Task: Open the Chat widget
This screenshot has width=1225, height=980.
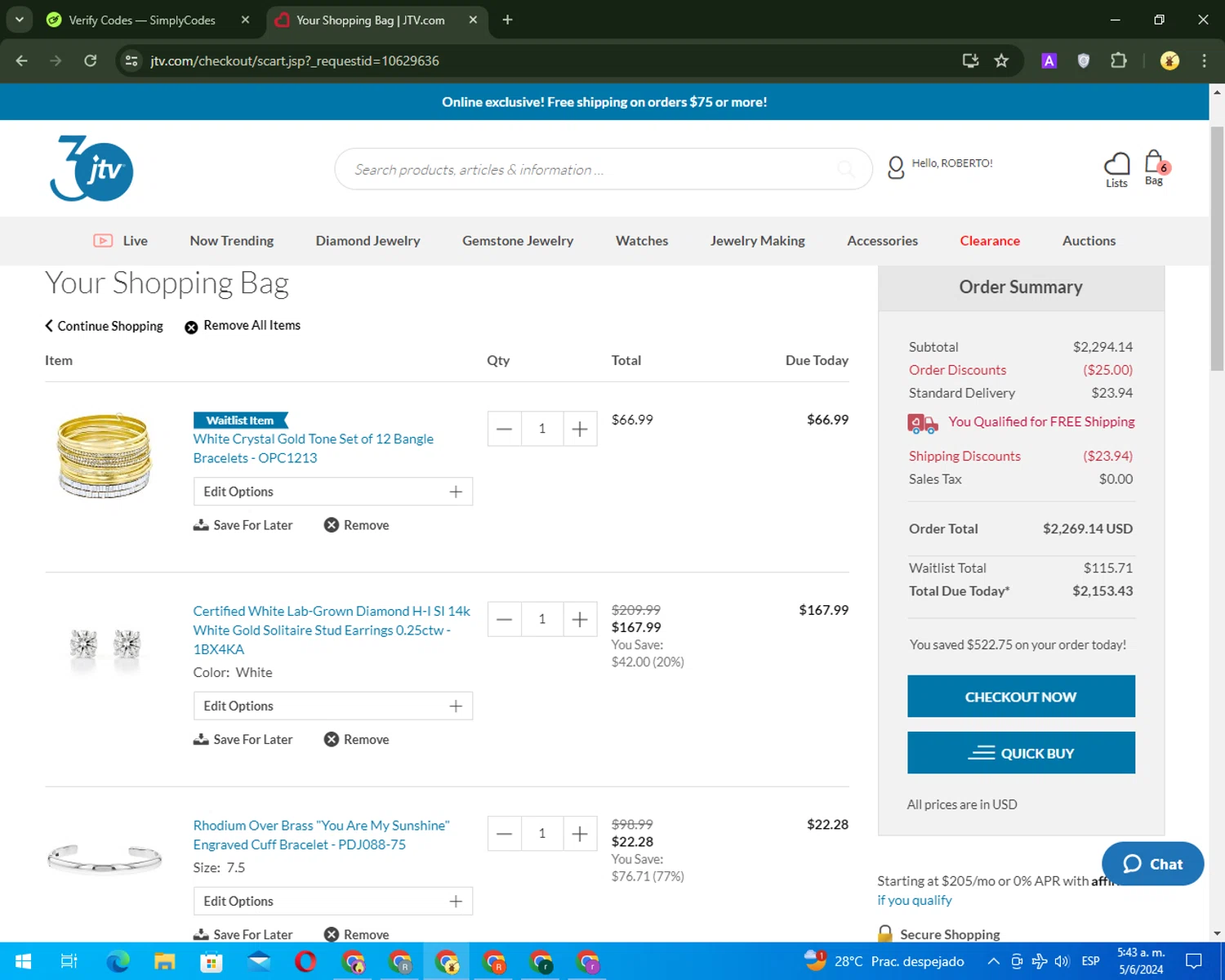Action: [1152, 864]
